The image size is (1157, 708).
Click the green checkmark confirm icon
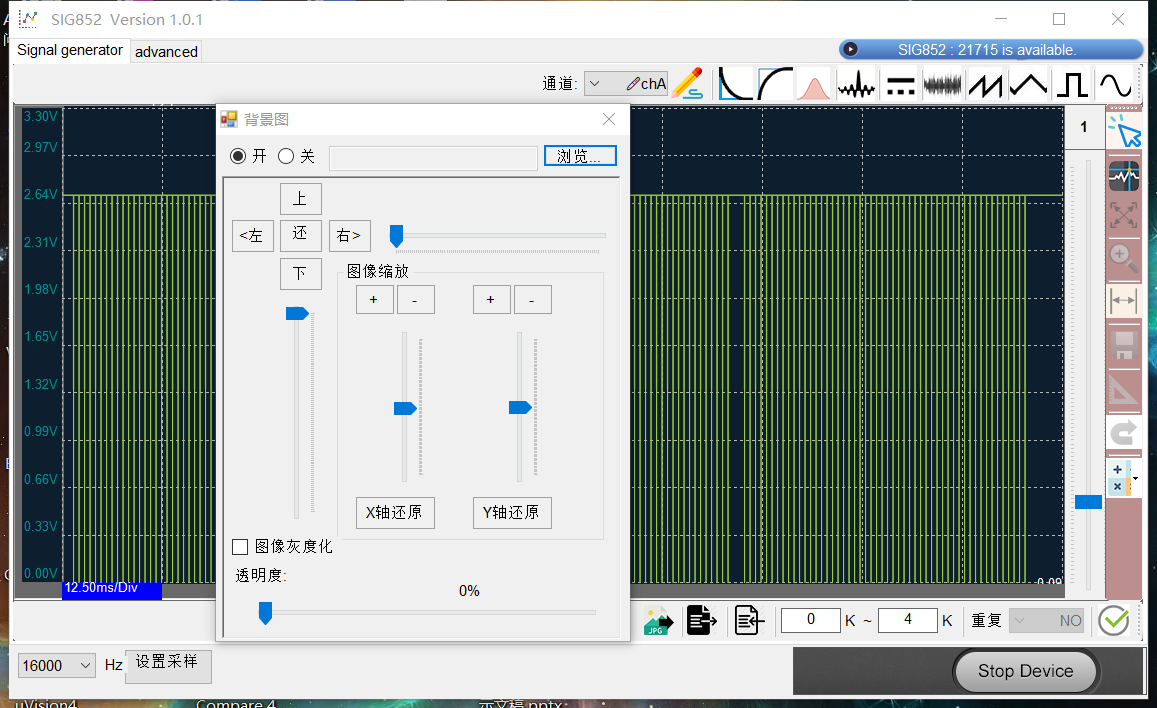point(1113,621)
